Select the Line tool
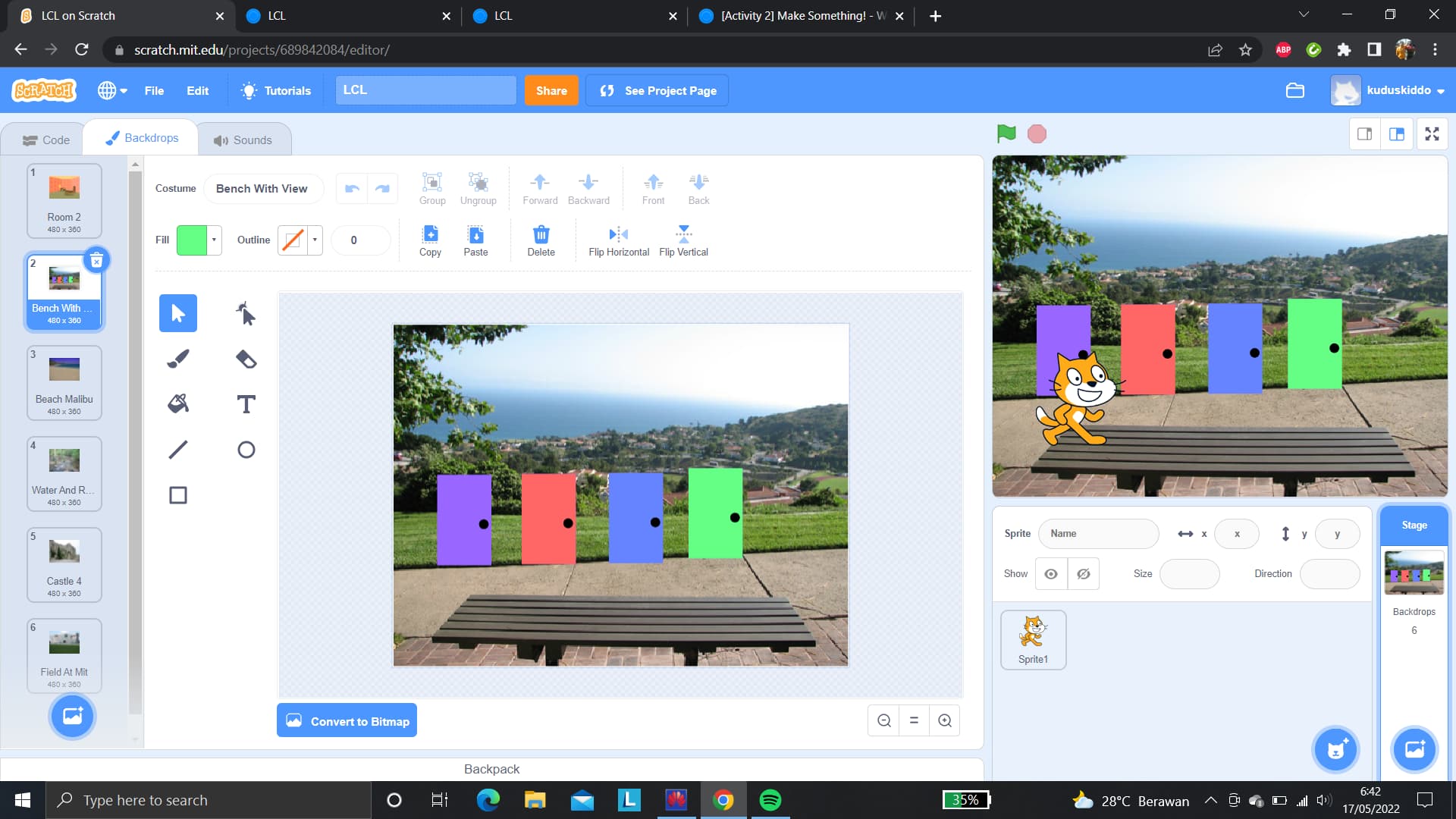This screenshot has width=1456, height=819. click(x=177, y=450)
